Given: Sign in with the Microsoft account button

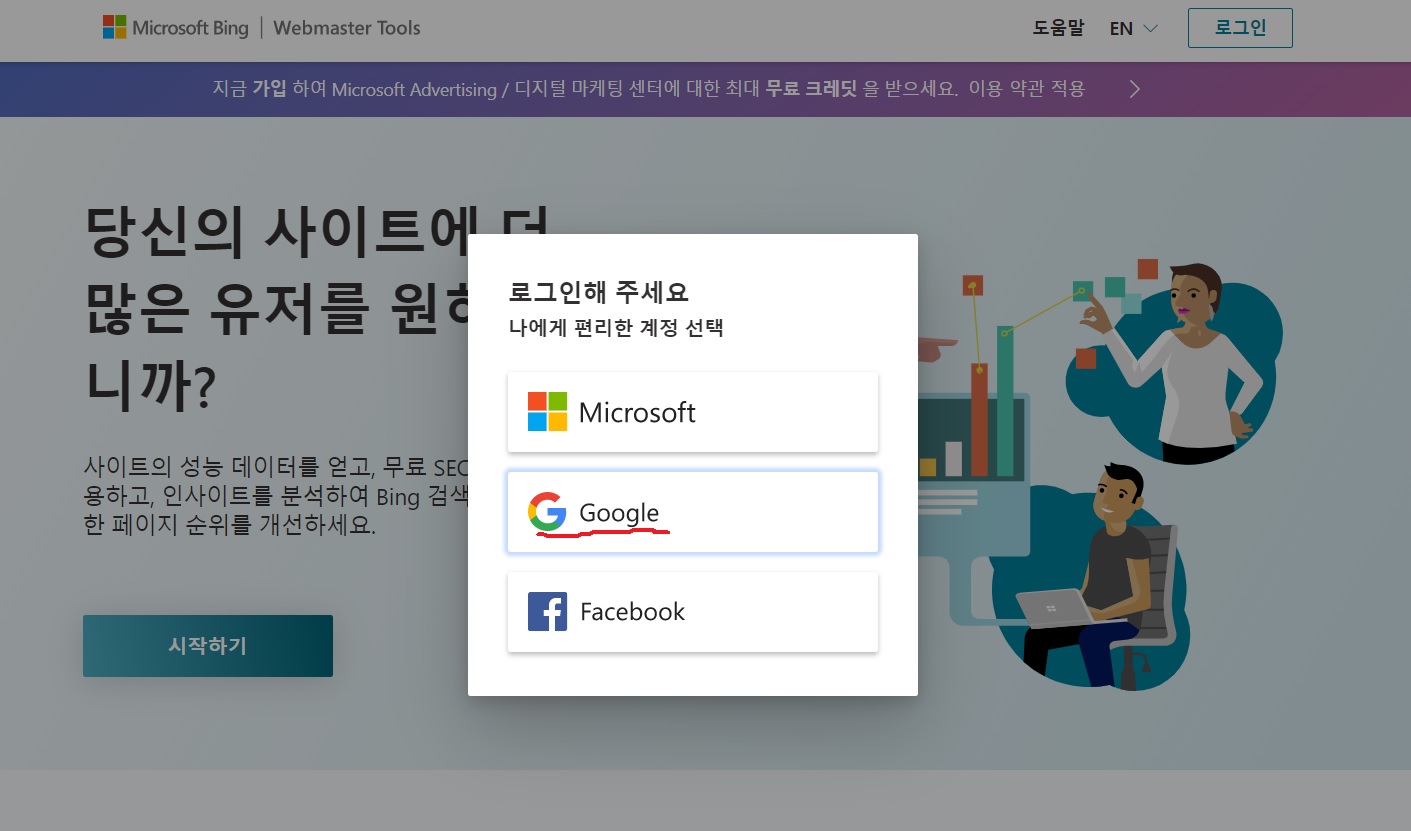Looking at the screenshot, I should 692,412.
